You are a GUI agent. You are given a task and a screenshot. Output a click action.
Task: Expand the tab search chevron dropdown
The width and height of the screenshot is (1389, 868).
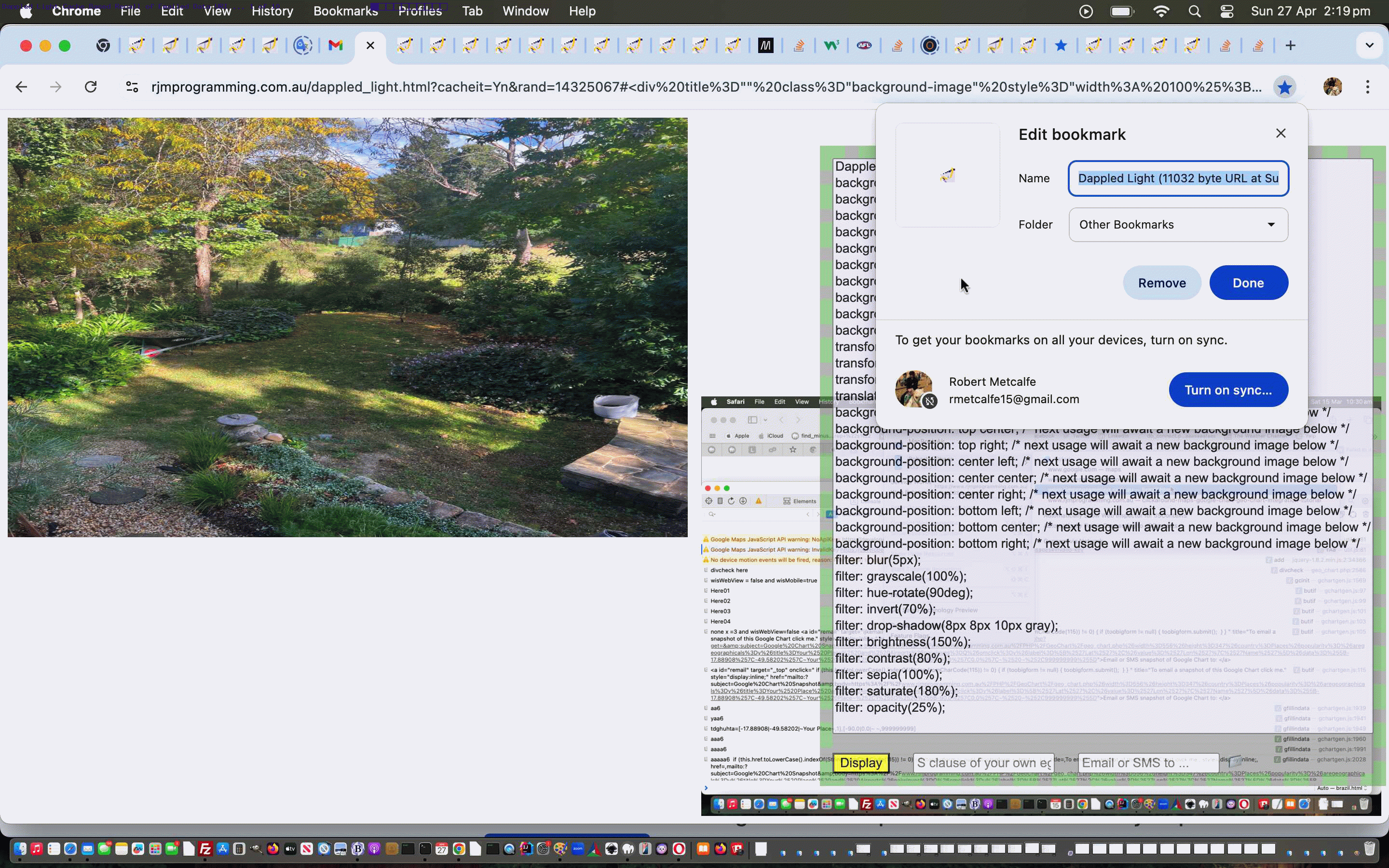[x=1370, y=45]
